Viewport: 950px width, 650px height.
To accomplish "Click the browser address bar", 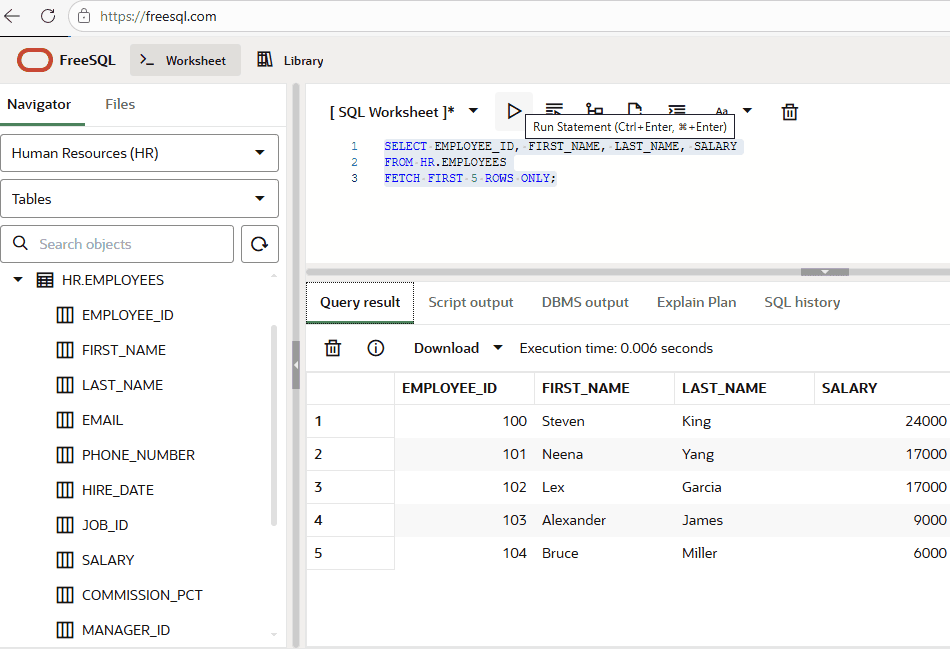I will (200, 16).
